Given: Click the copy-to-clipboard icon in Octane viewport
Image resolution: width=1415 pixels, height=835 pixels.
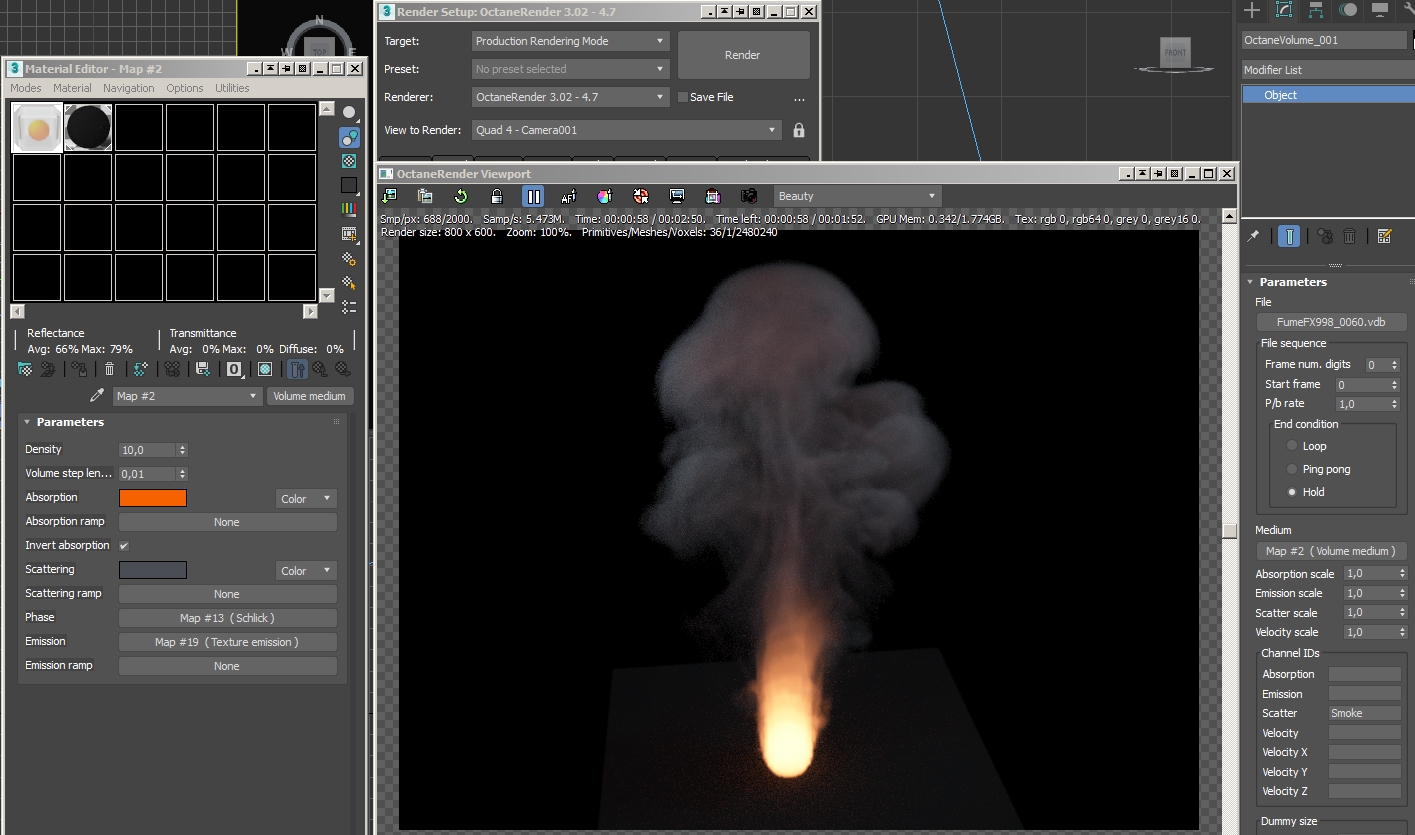Looking at the screenshot, I should point(425,196).
